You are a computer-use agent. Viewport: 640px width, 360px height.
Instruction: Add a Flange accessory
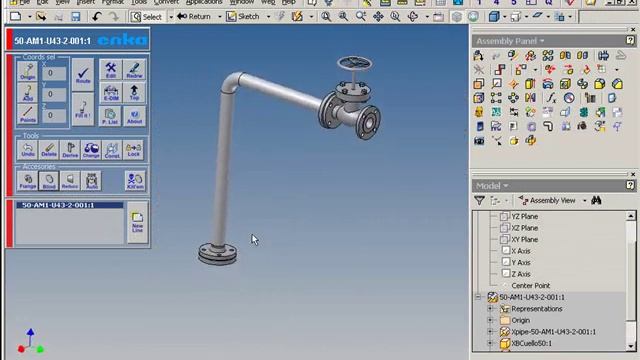coord(28,181)
